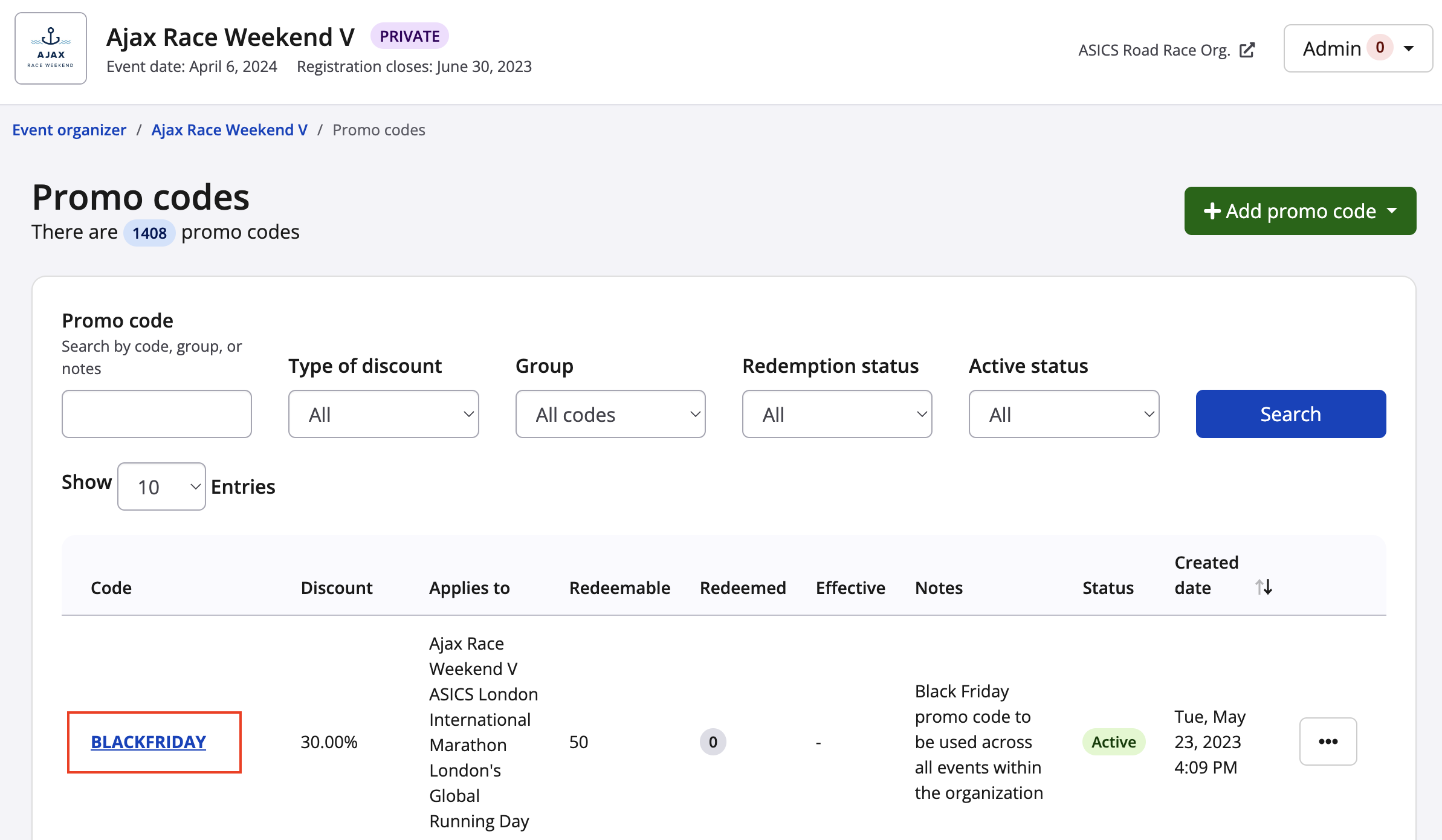This screenshot has width=1442, height=840.
Task: Expand the Active status dropdown
Action: [x=1064, y=413]
